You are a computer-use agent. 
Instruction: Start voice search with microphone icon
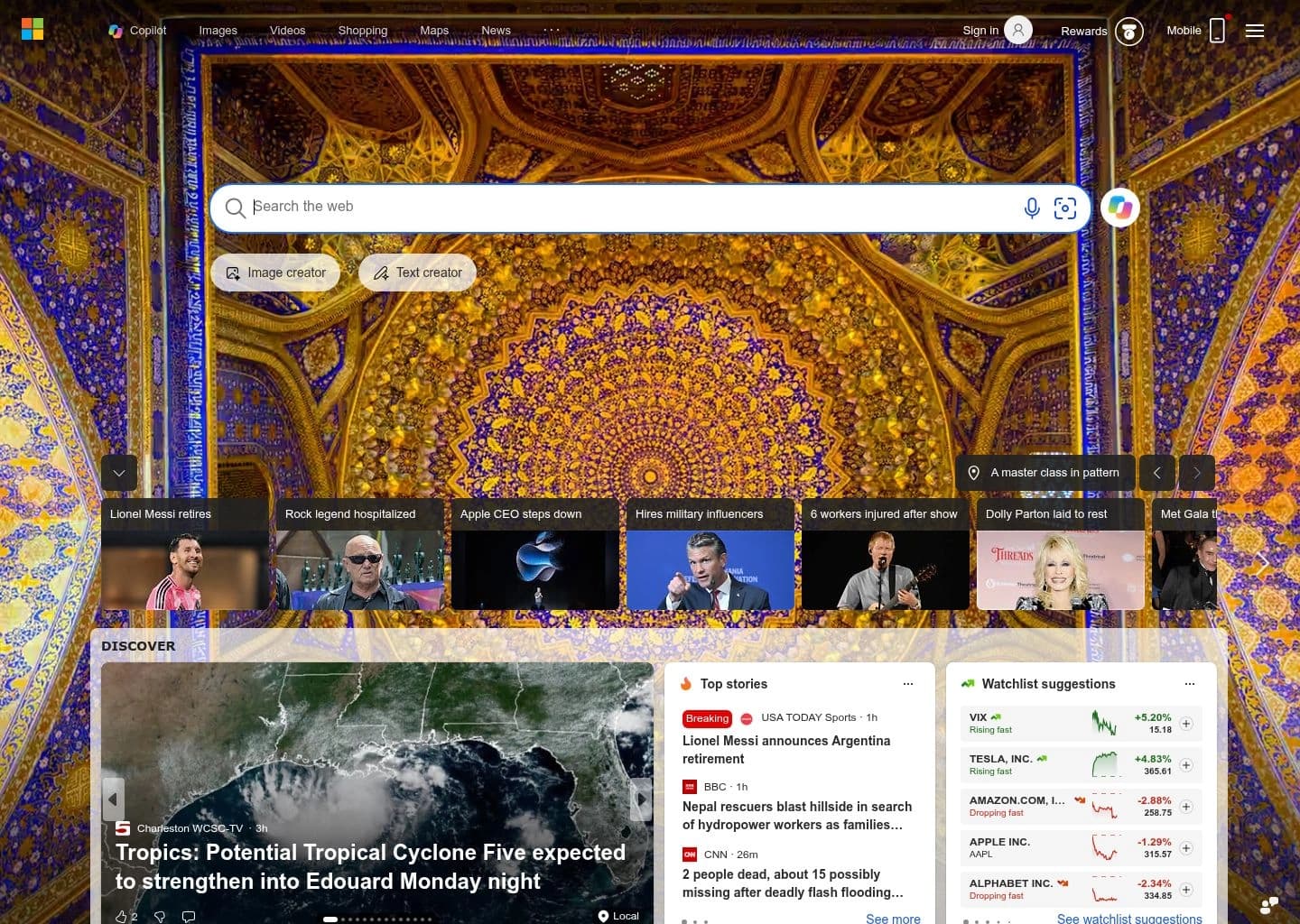point(1032,208)
